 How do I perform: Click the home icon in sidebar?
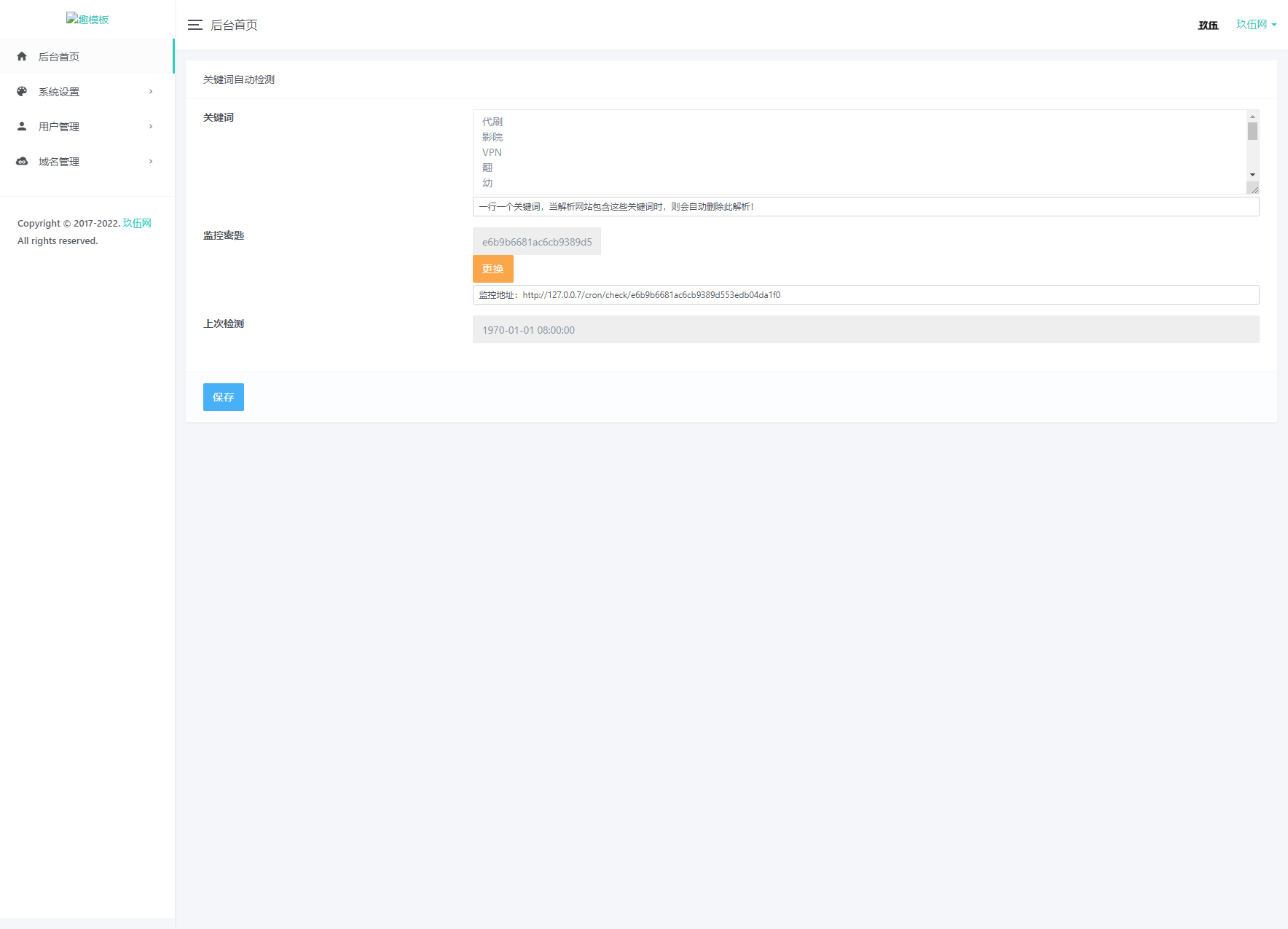click(x=22, y=56)
